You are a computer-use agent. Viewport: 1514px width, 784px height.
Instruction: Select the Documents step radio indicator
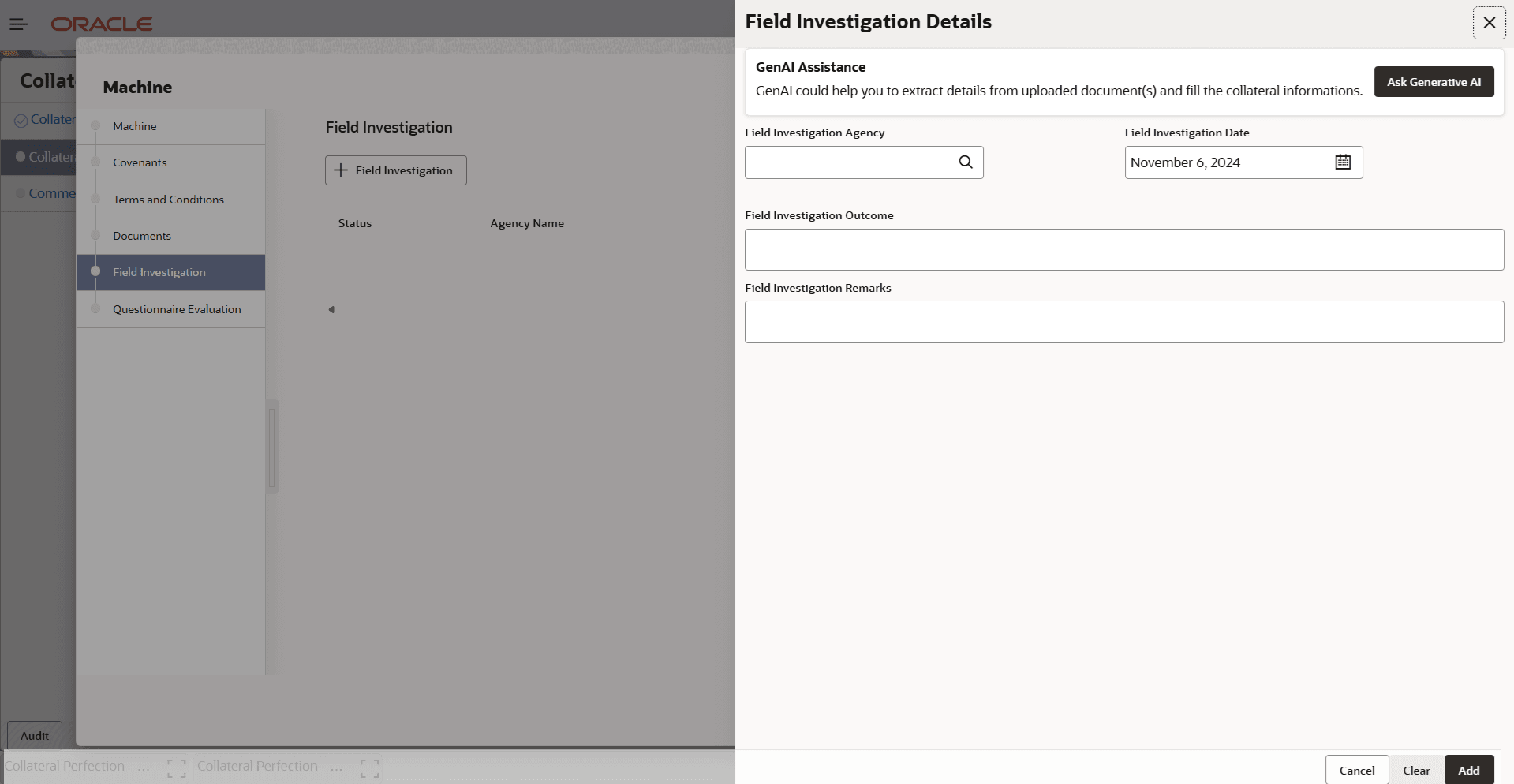click(95, 235)
